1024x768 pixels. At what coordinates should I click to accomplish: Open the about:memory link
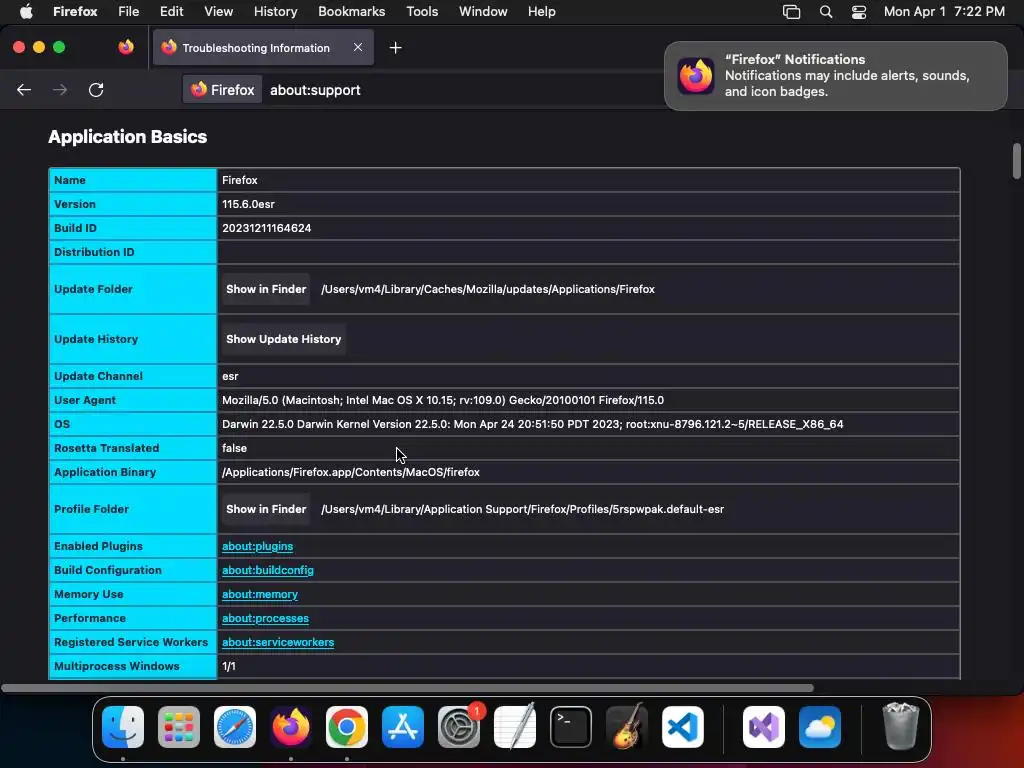click(x=260, y=594)
